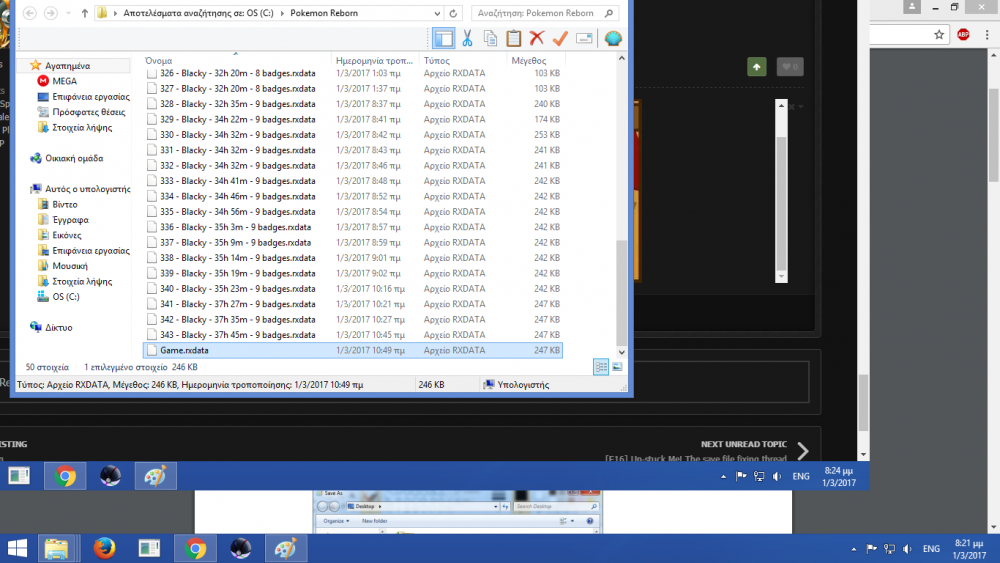Click the orange checkmark Properties icon

(560, 39)
